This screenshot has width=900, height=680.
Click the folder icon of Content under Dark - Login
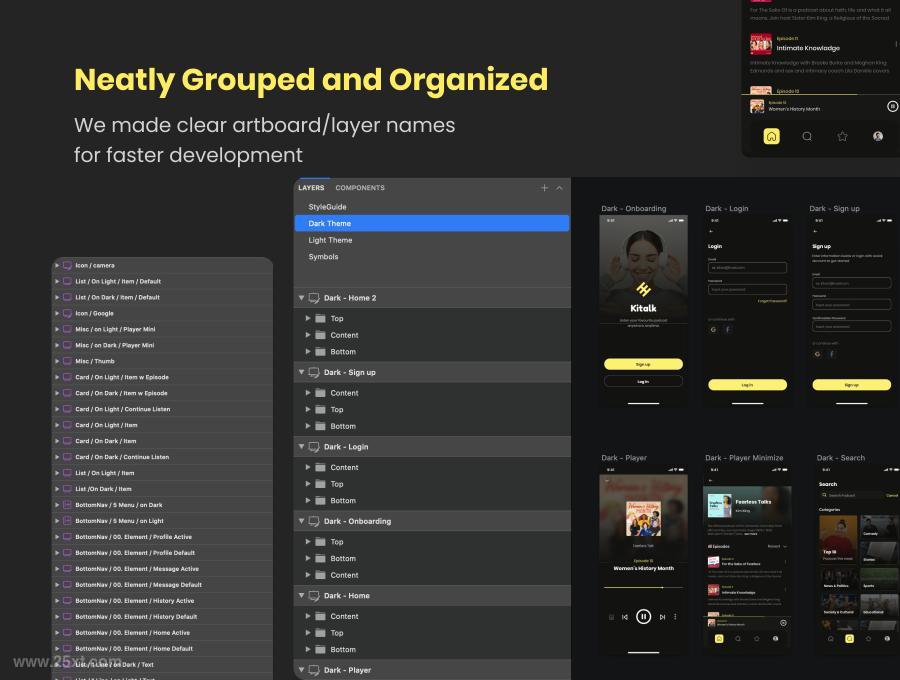(321, 468)
